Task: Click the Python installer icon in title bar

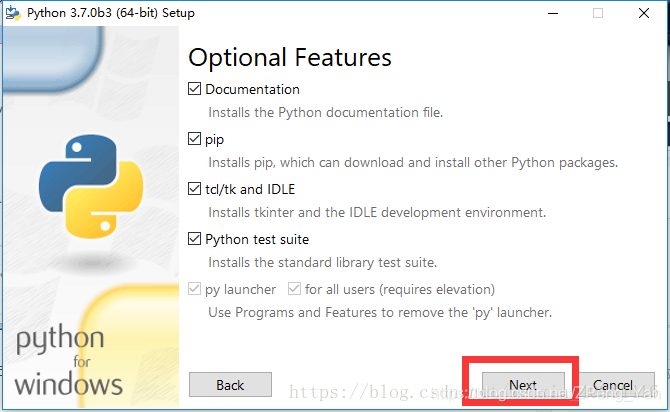Action: point(13,13)
